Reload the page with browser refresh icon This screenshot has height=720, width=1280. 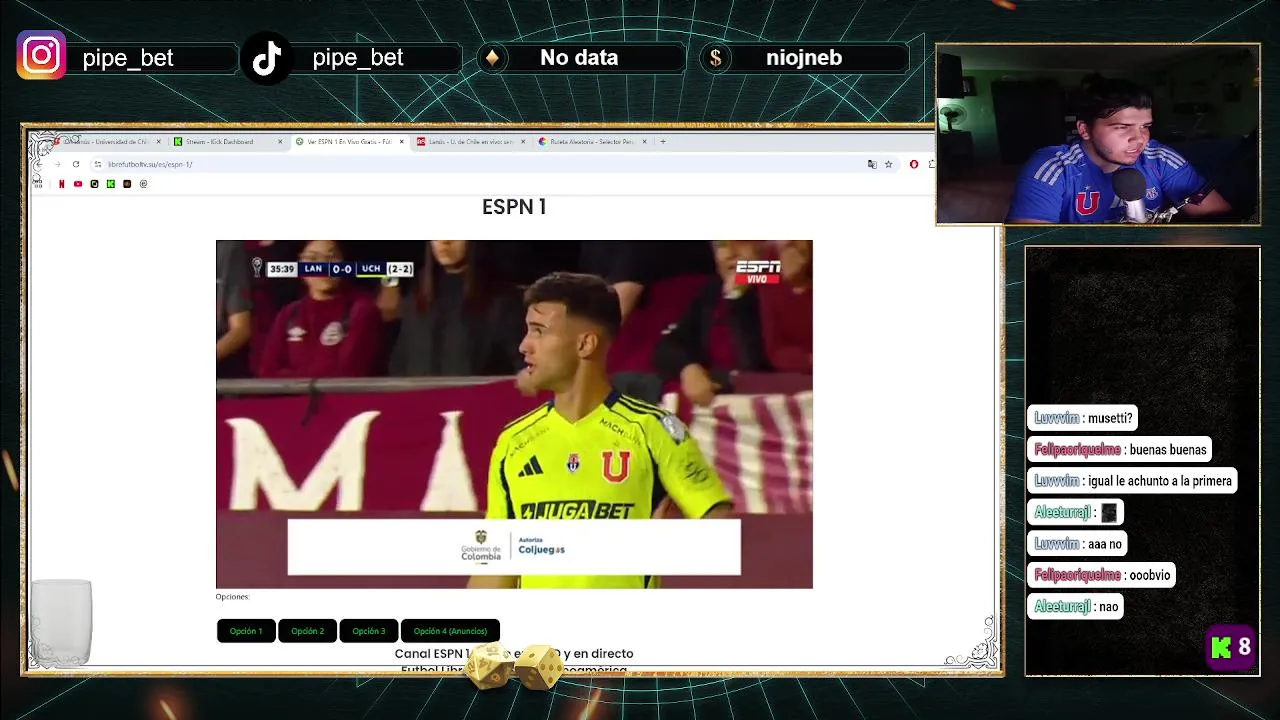tap(76, 164)
